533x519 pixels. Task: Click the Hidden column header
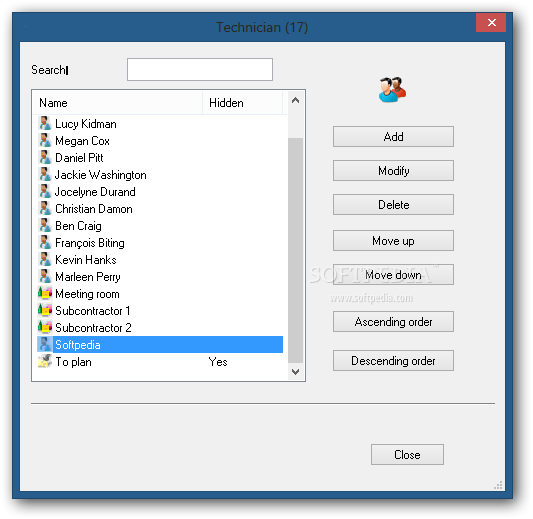point(242,103)
